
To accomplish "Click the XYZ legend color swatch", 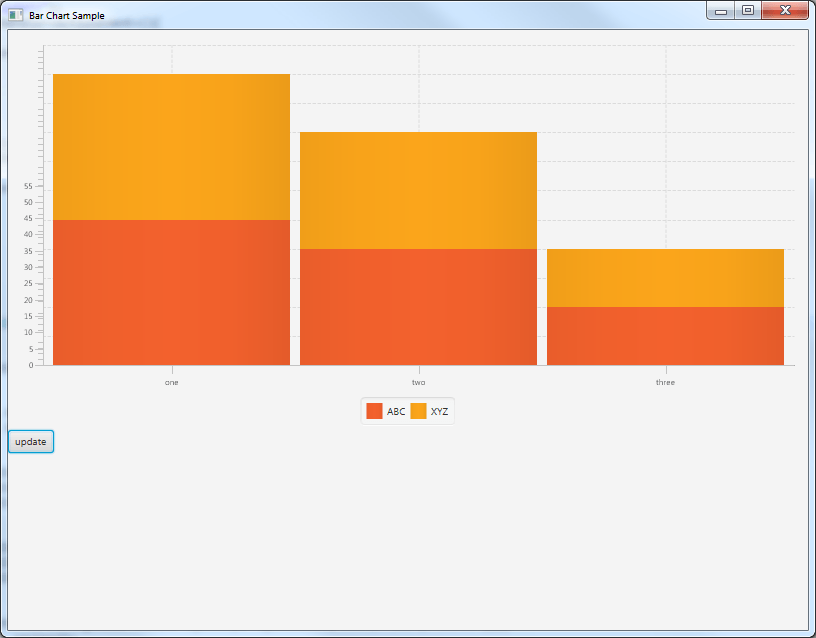I will 418,411.
